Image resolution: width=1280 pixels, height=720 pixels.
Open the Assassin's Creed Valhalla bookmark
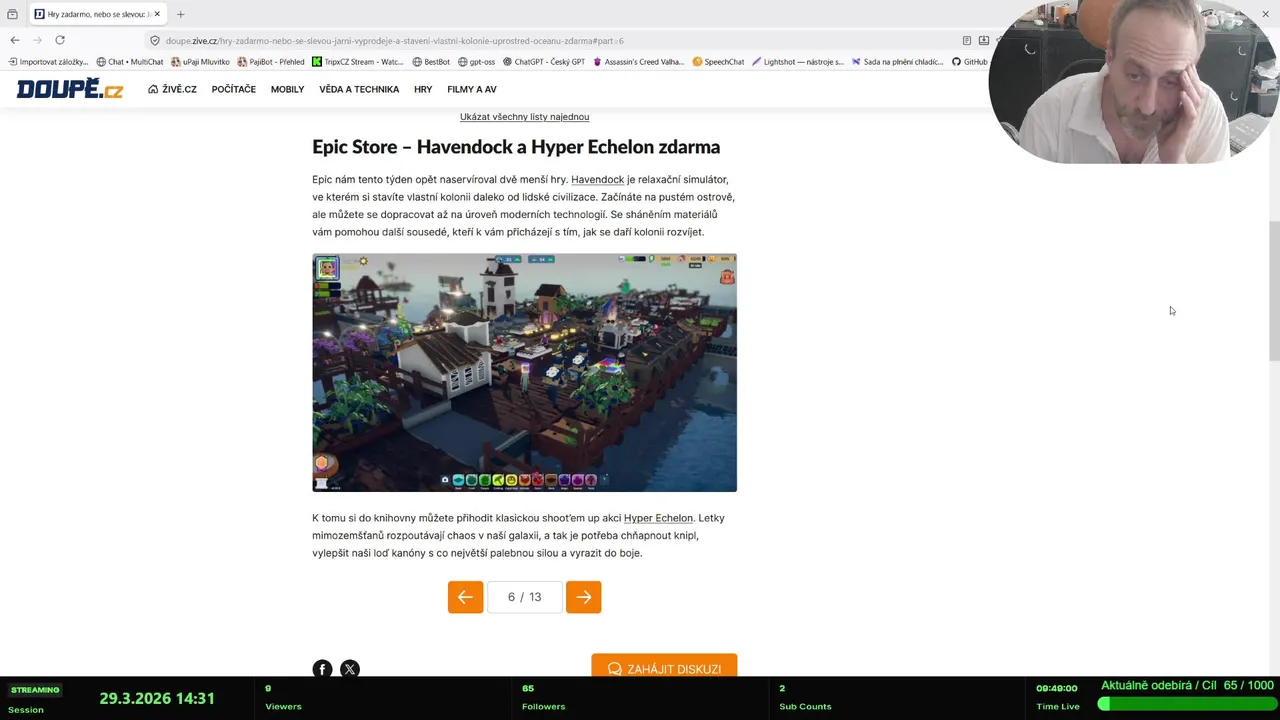639,62
